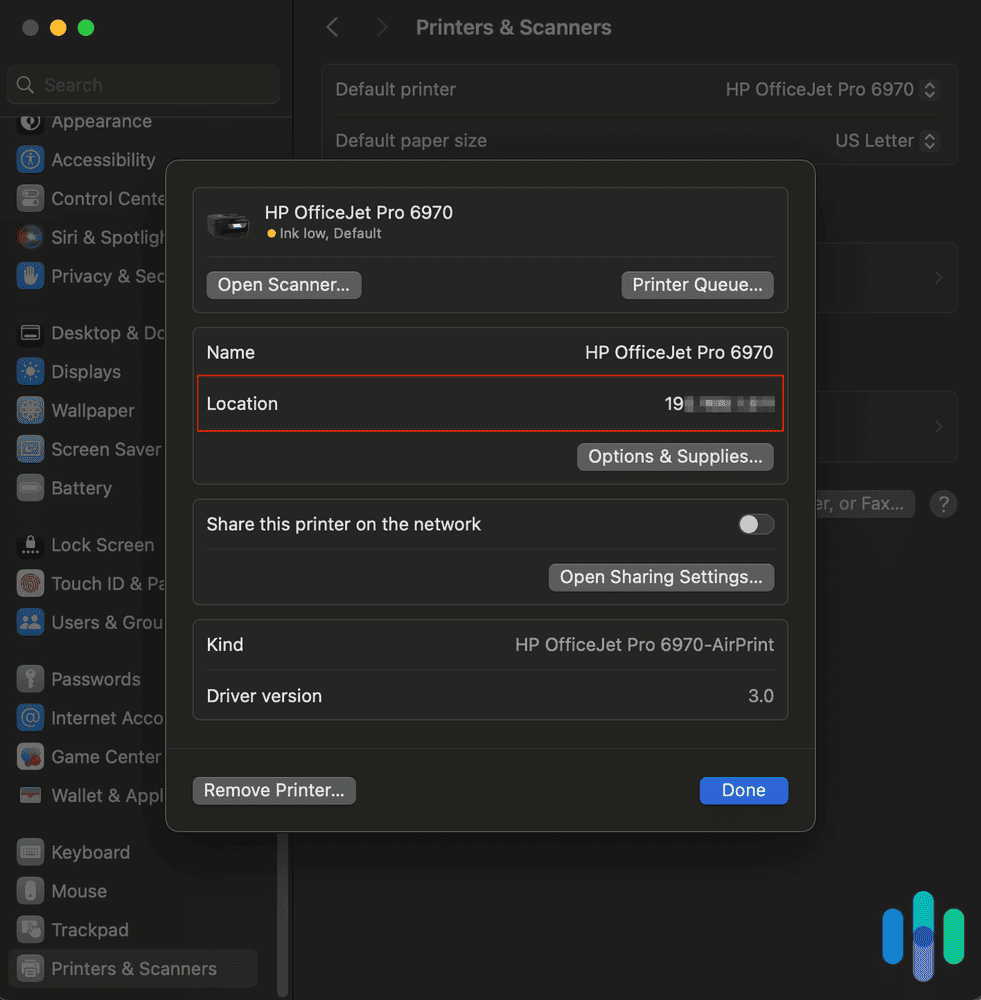
Task: Enable Share this printer on the network
Action: (756, 524)
